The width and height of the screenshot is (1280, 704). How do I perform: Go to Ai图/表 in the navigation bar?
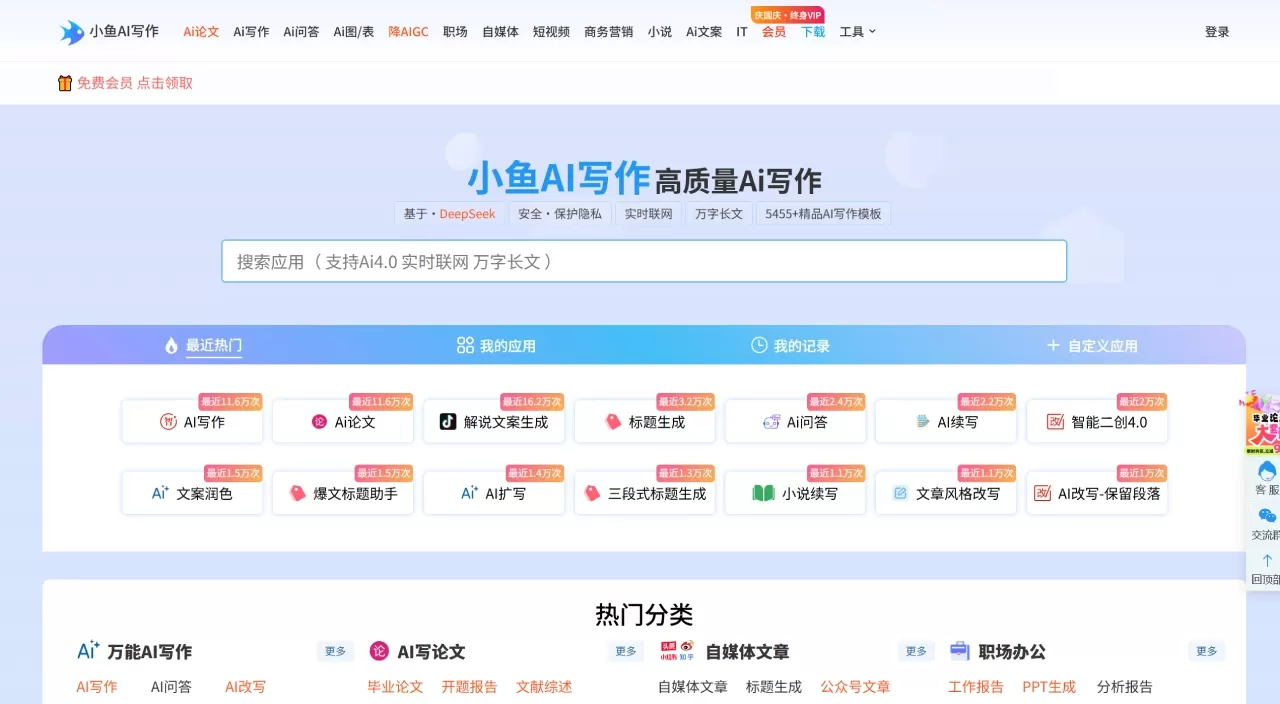pyautogui.click(x=354, y=32)
